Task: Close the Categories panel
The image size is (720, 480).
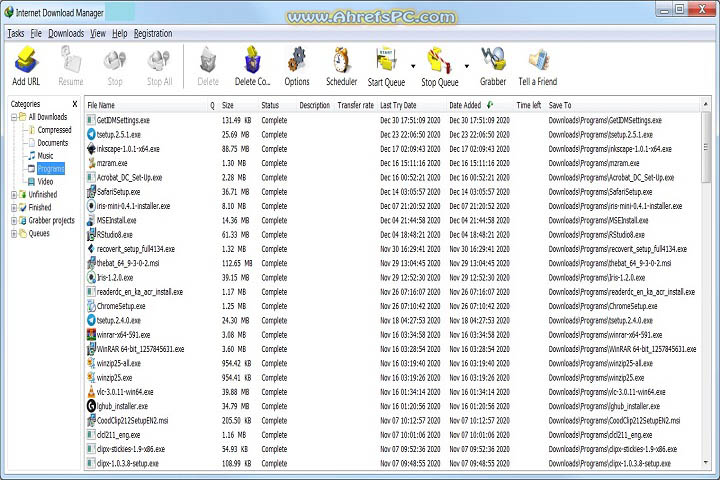Action: click(x=74, y=104)
